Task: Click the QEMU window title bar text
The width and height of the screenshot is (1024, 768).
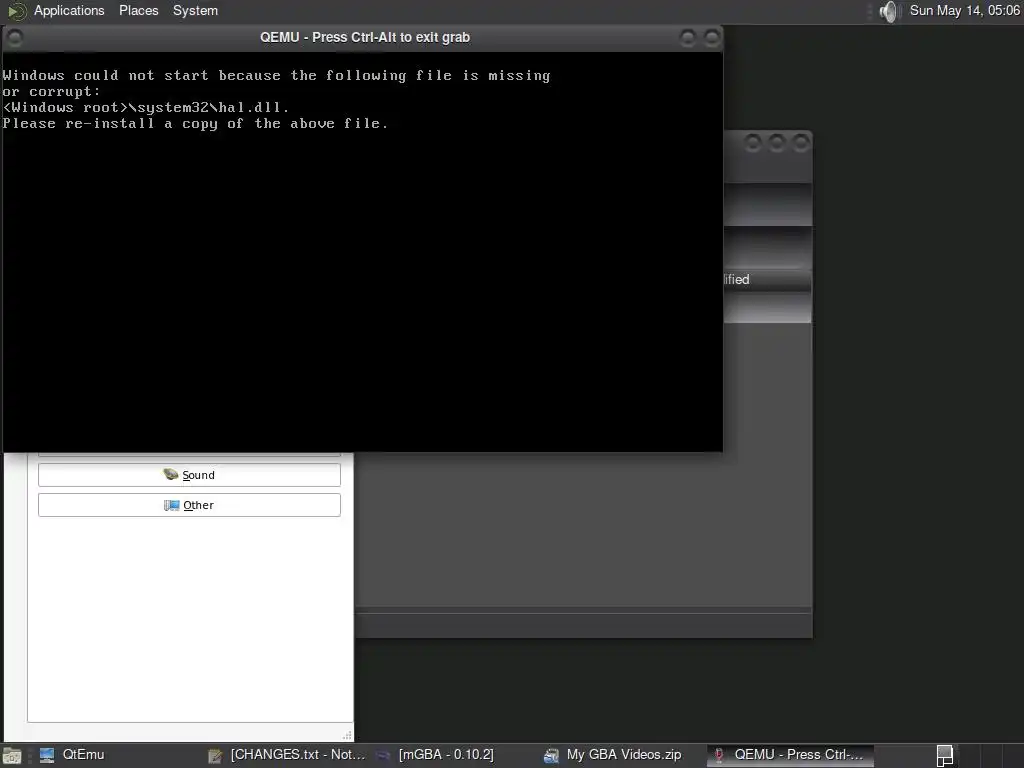Action: click(365, 37)
